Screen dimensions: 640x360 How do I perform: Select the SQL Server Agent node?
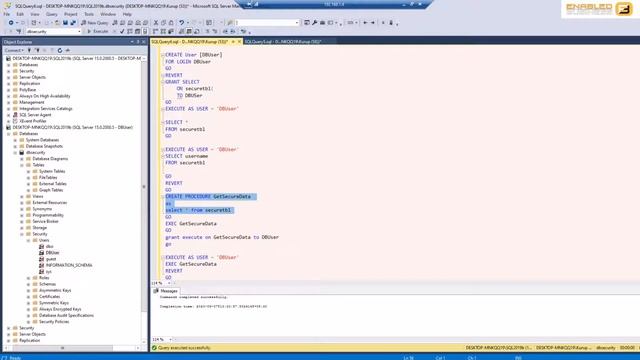35,115
